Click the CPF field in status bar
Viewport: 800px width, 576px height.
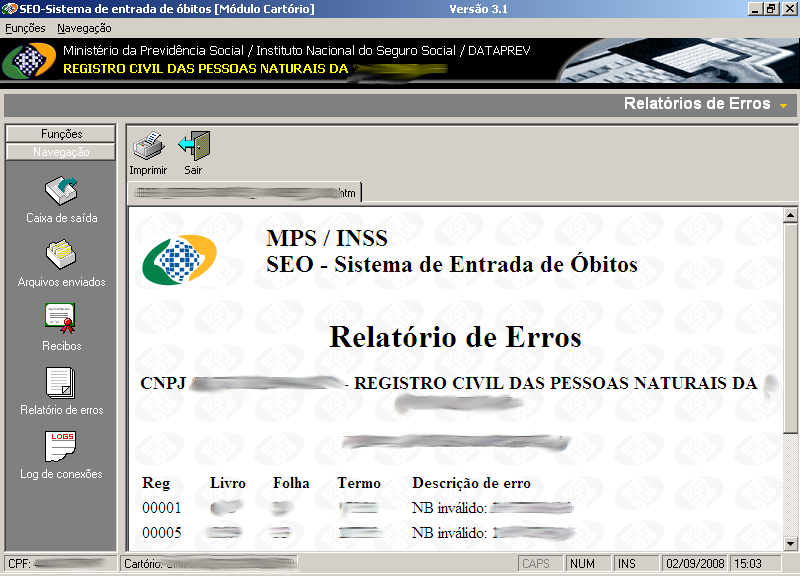[60, 563]
